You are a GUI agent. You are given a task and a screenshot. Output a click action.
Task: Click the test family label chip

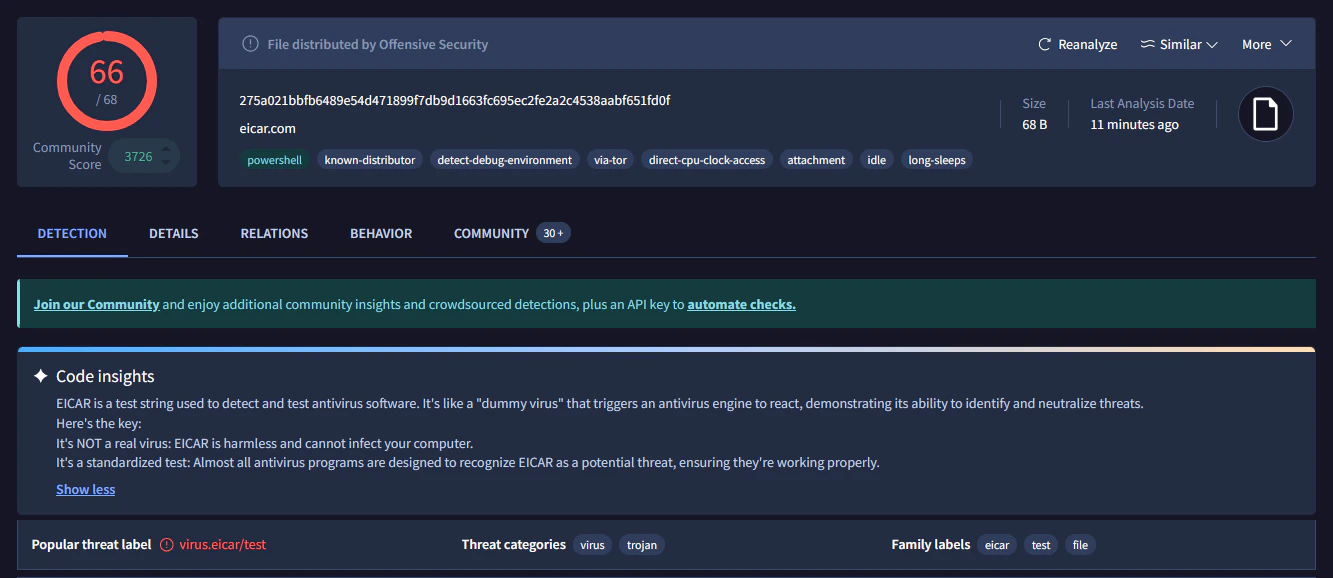coord(1041,545)
